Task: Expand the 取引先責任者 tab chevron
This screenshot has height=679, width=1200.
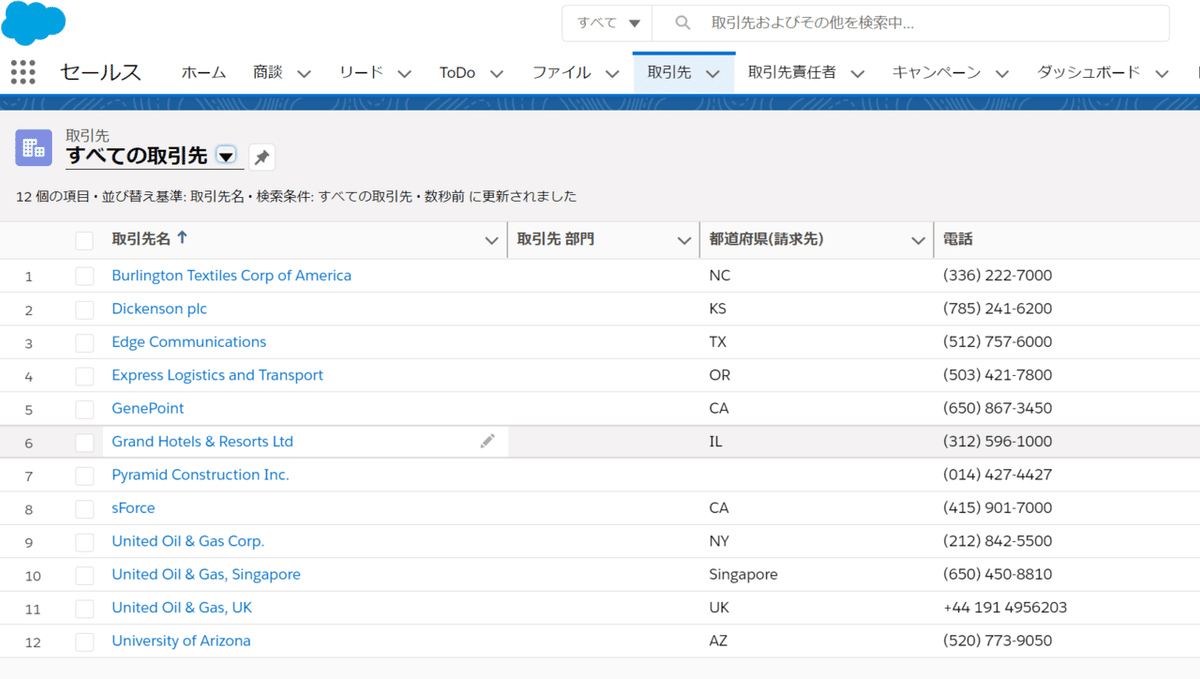Action: (x=857, y=73)
